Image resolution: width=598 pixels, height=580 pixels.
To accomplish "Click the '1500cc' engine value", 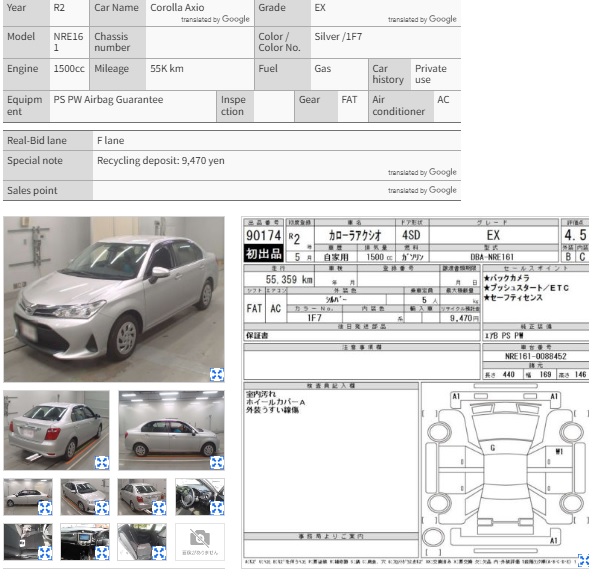I will pos(69,69).
